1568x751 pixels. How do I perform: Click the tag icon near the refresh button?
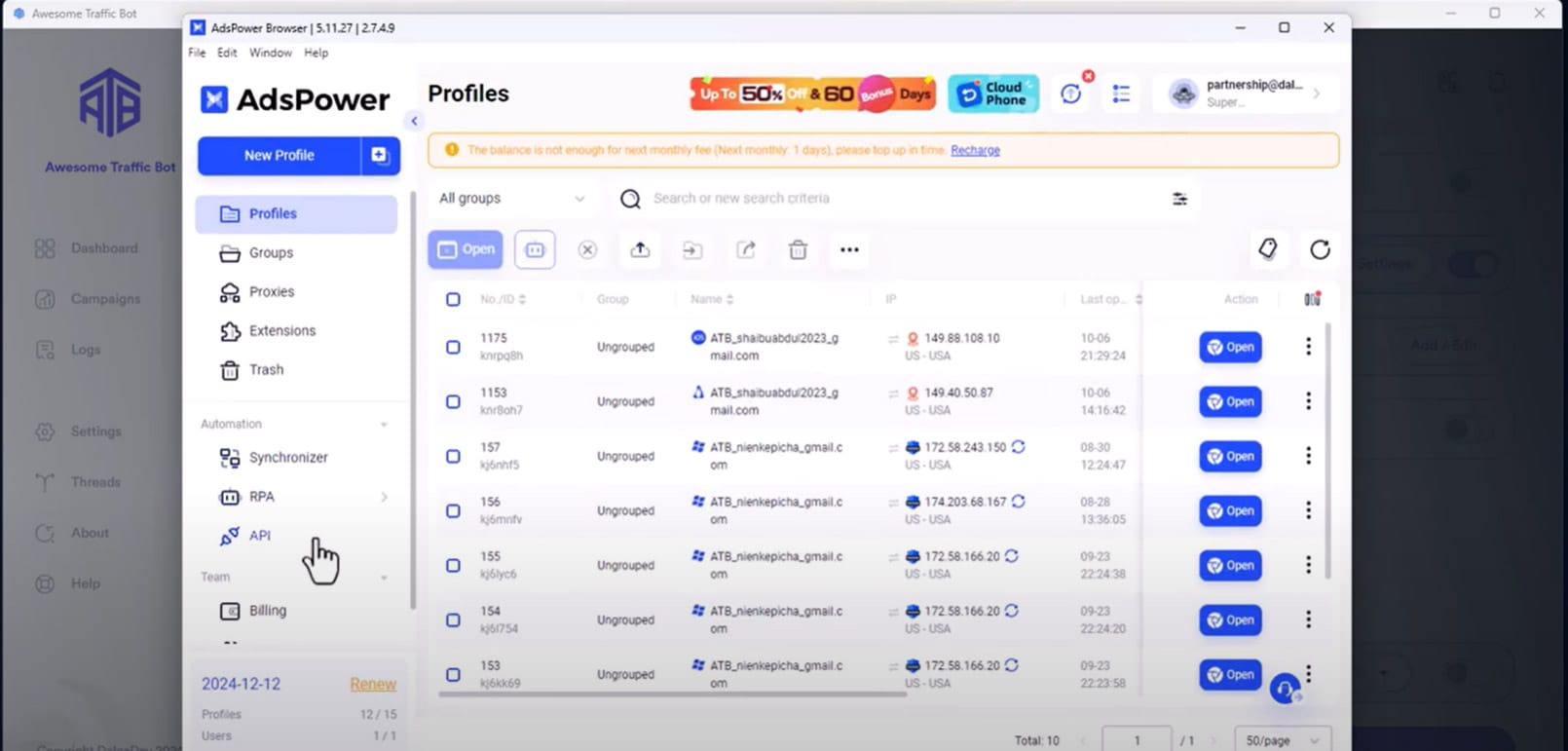click(x=1267, y=248)
